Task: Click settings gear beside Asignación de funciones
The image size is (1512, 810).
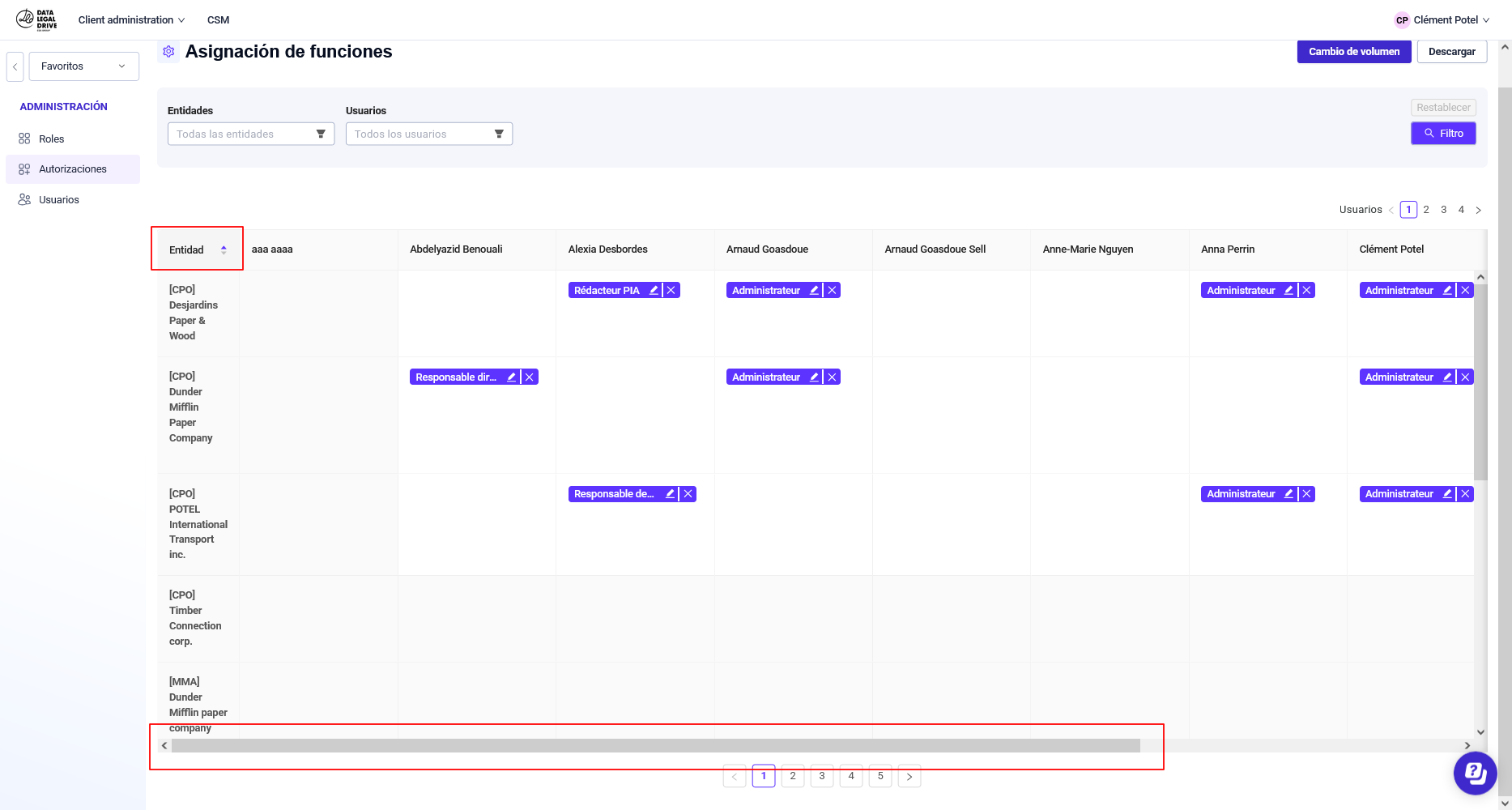Action: click(168, 52)
